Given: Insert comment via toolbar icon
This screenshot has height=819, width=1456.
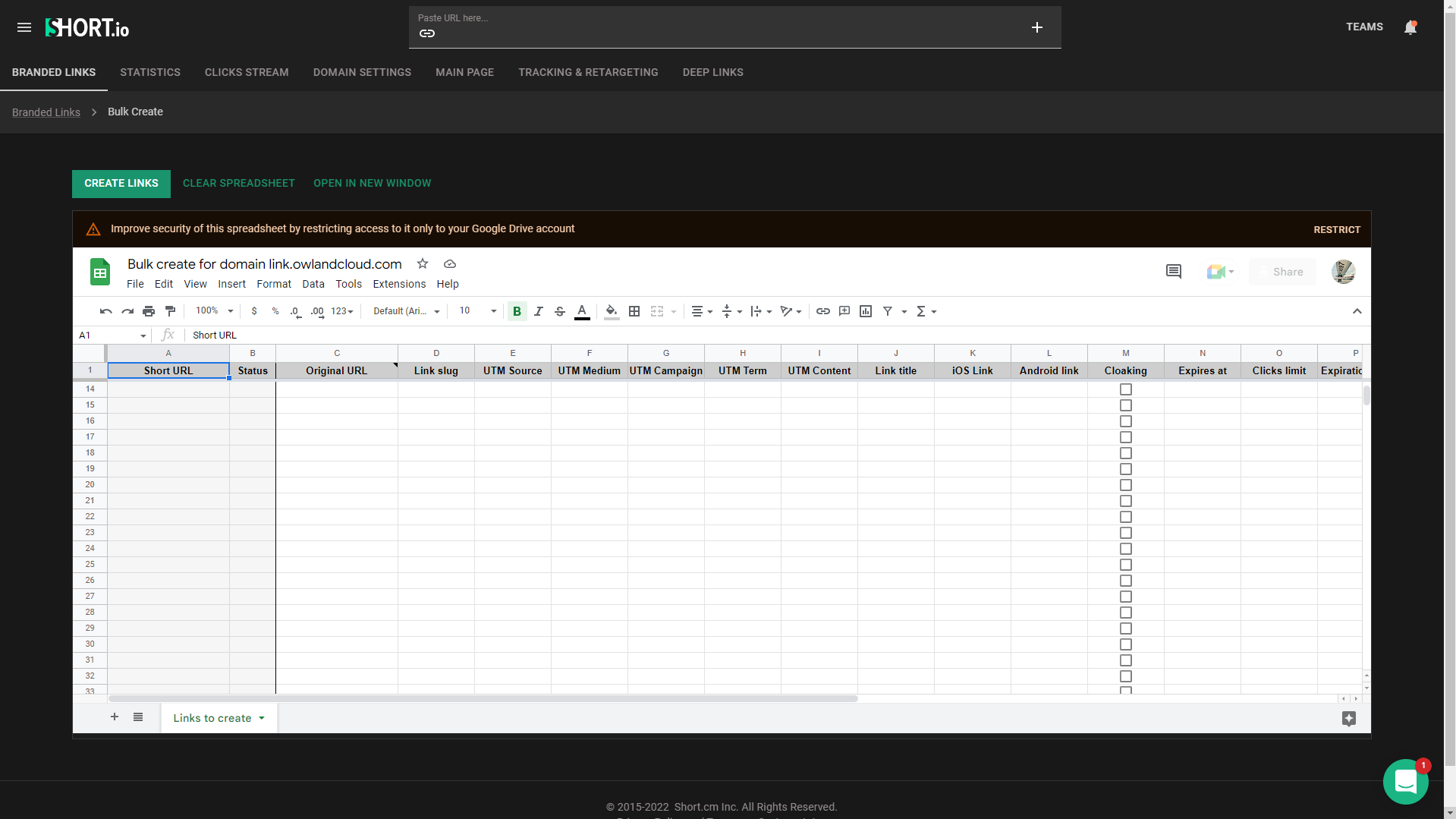Looking at the screenshot, I should [x=844, y=311].
